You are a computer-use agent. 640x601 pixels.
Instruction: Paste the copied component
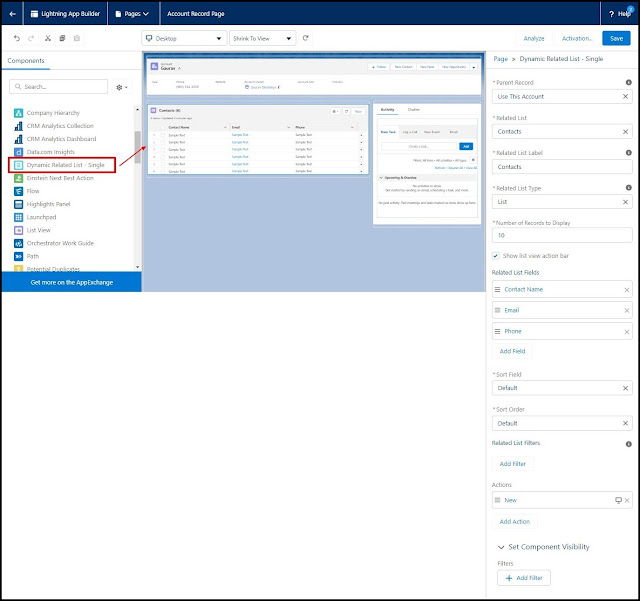[77, 38]
